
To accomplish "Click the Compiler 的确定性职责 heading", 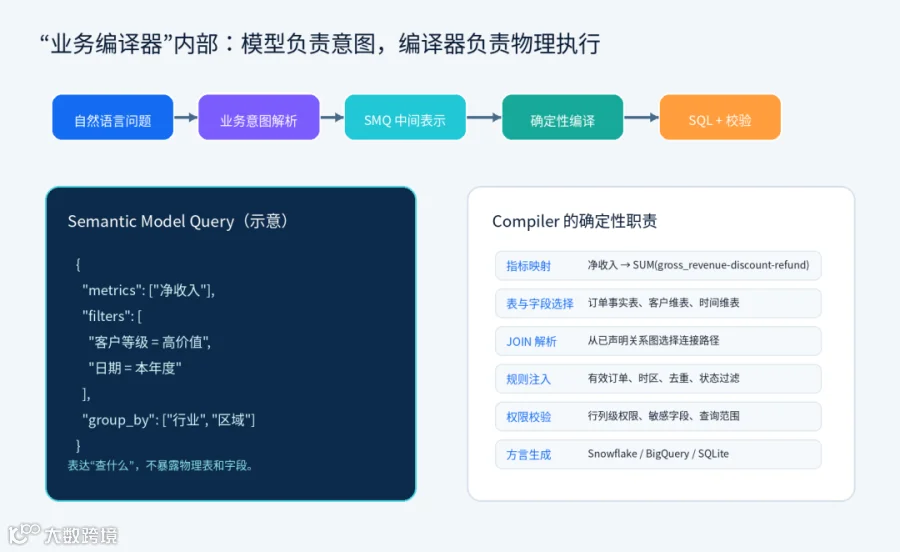I will click(x=575, y=221).
